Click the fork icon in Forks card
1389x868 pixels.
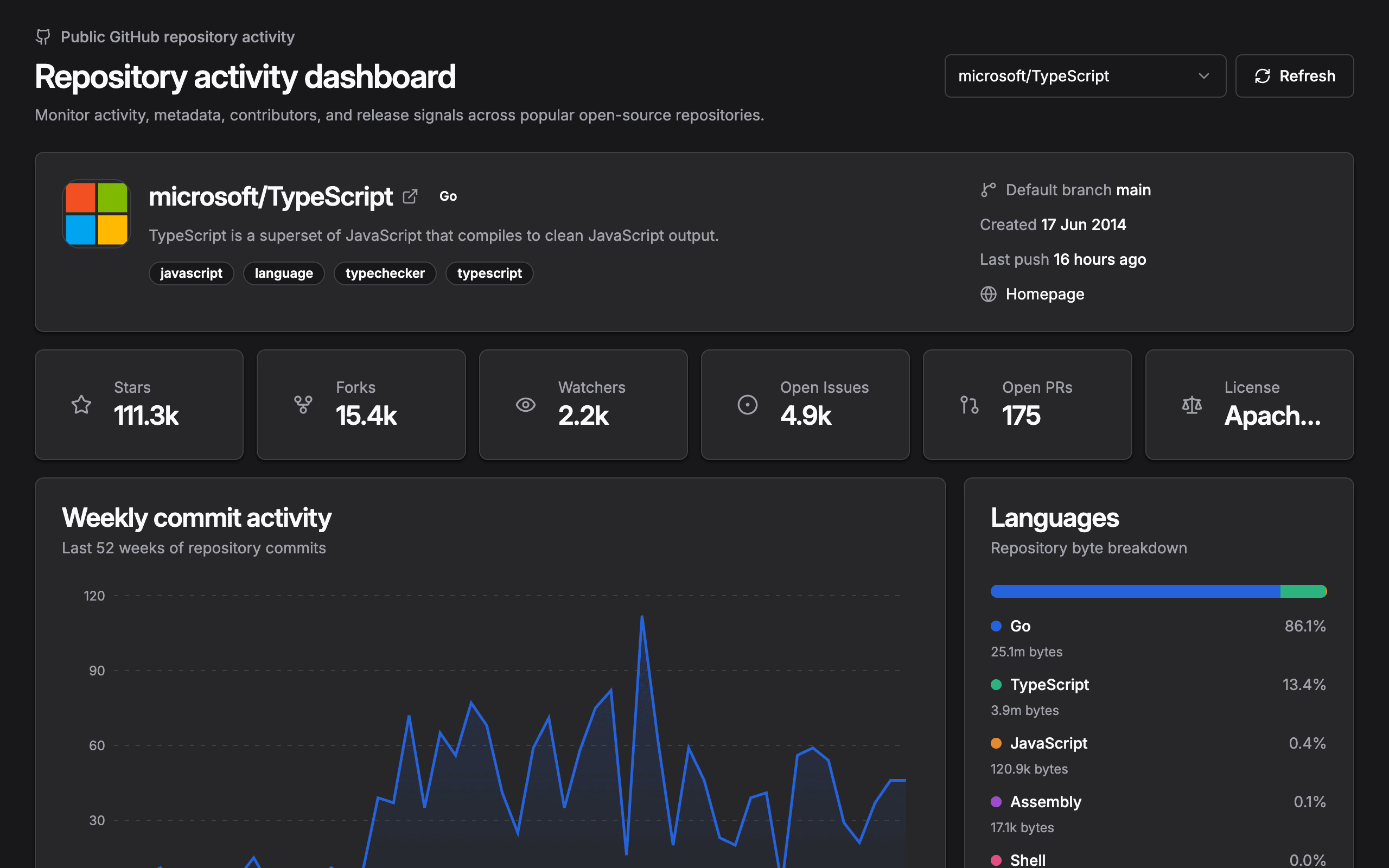[303, 405]
